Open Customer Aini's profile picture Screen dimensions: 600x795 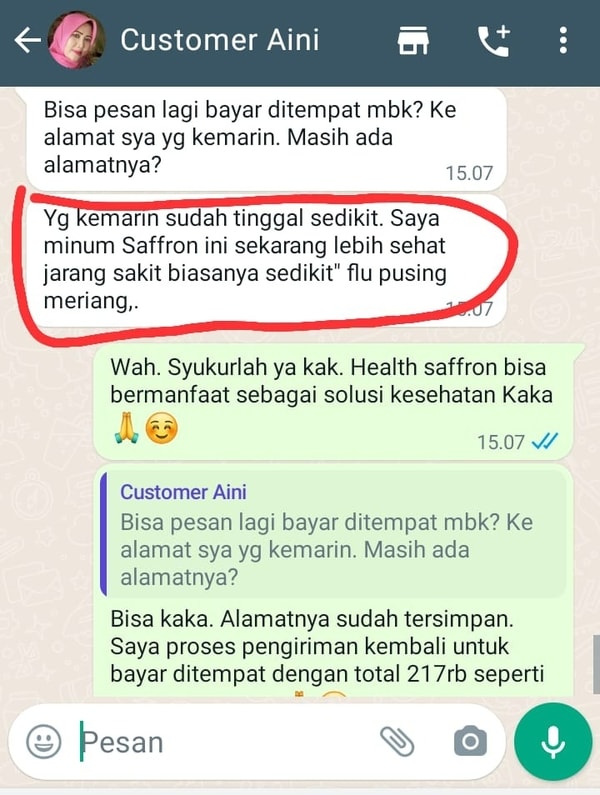click(x=76, y=40)
